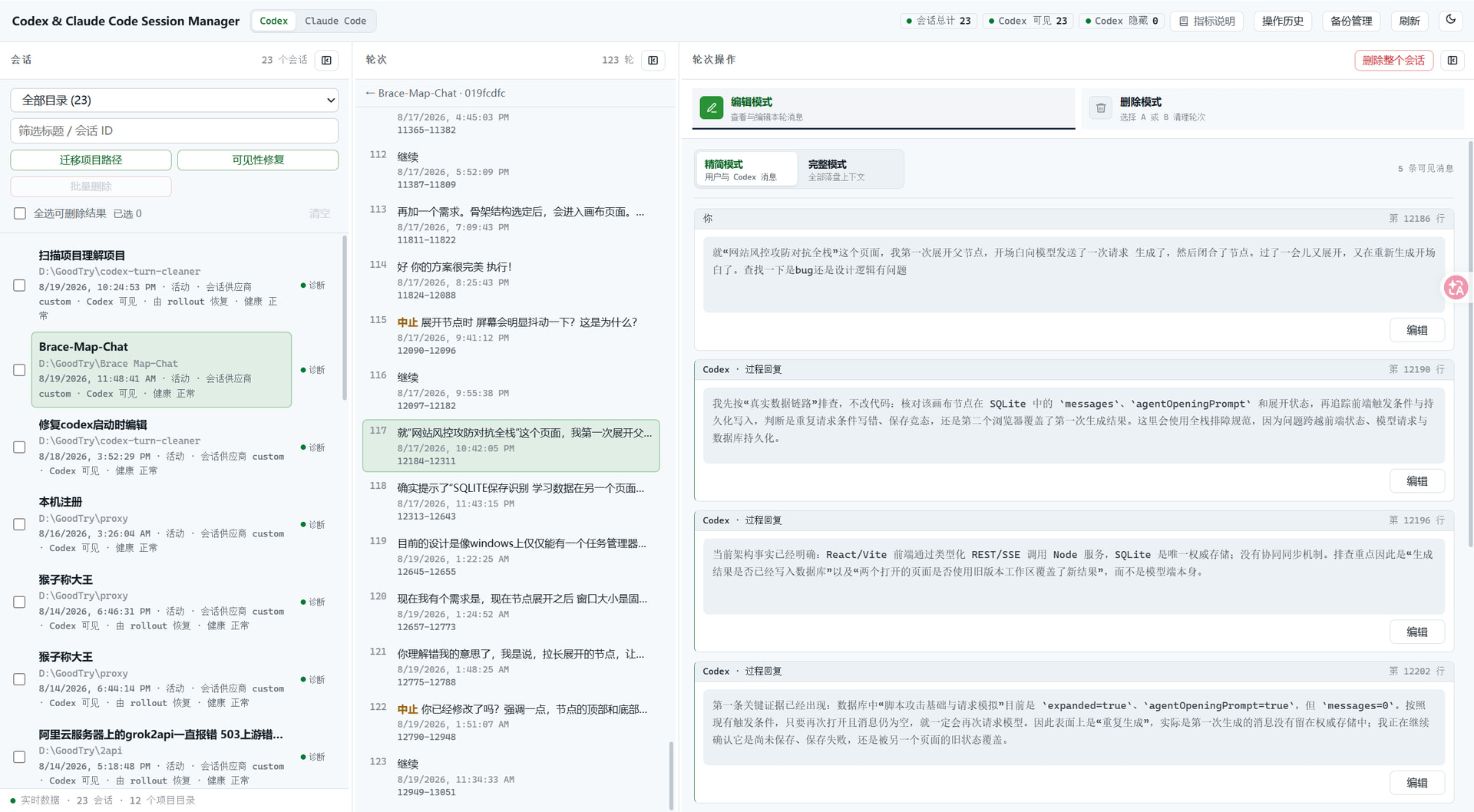Click the trash can delete mode icon
1474x812 pixels.
(x=1101, y=108)
